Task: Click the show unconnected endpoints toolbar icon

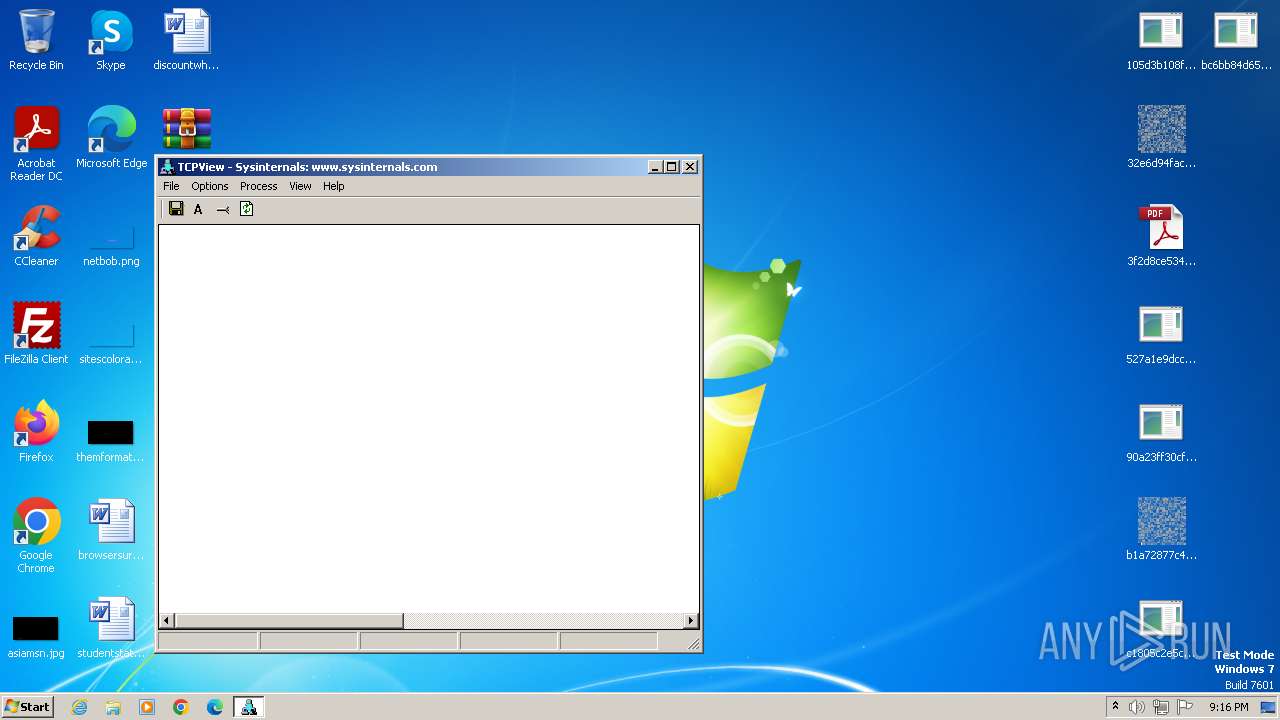Action: point(223,209)
